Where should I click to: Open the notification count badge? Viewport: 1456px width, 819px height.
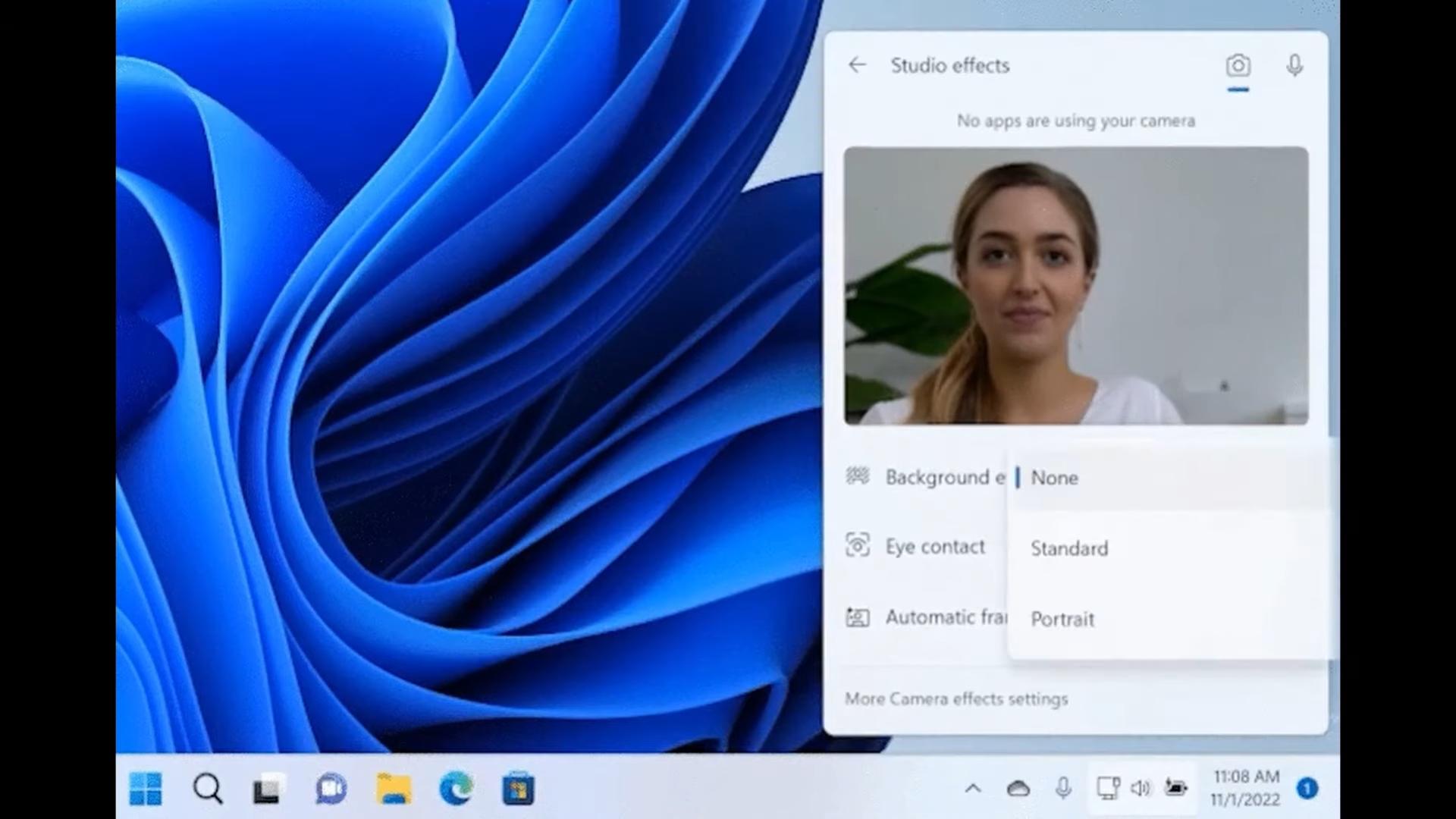(1307, 789)
